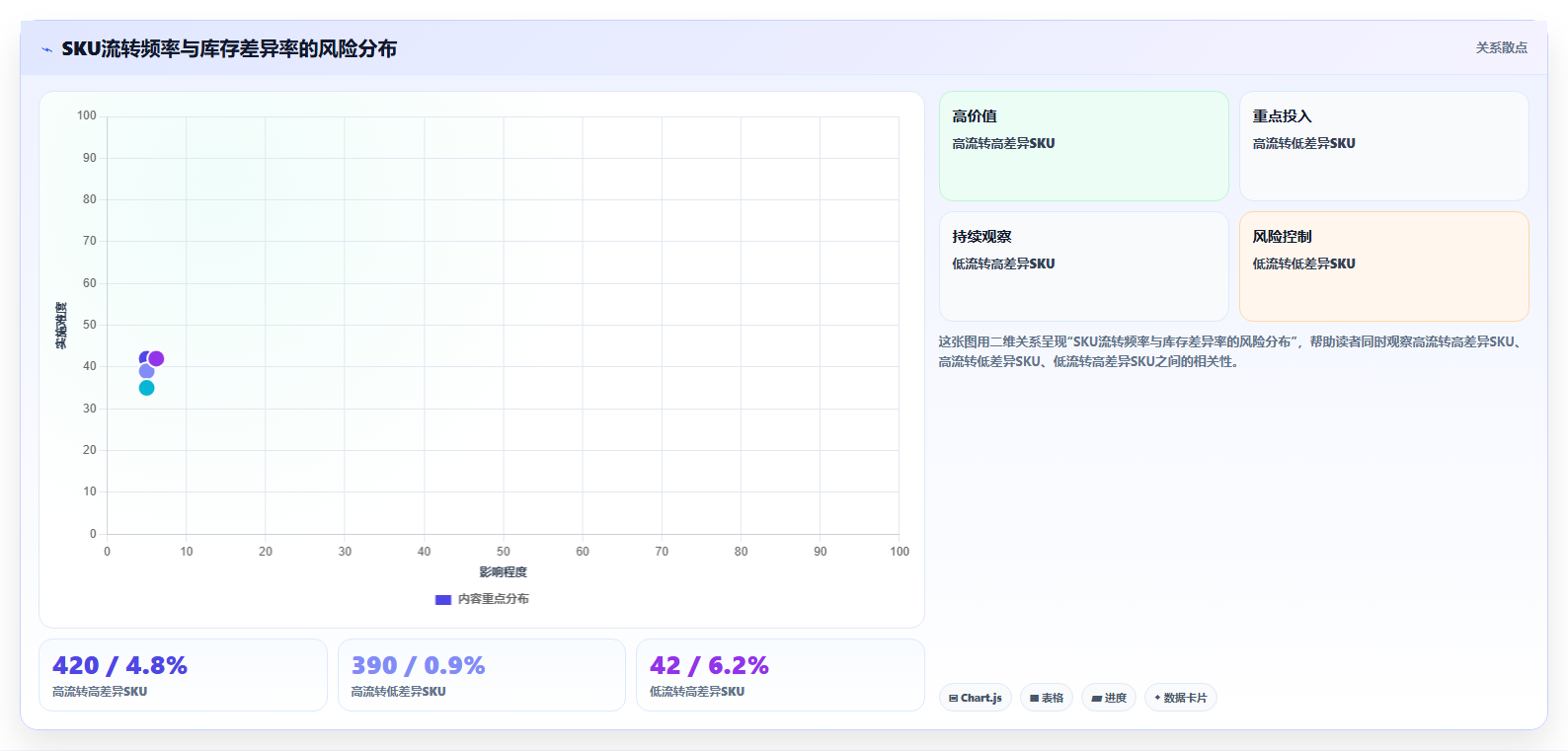Viewport: 1568px width, 751px height.
Task: Click the 低流转高差异SKU label under 42 / 6.2%
Action: coord(697,692)
